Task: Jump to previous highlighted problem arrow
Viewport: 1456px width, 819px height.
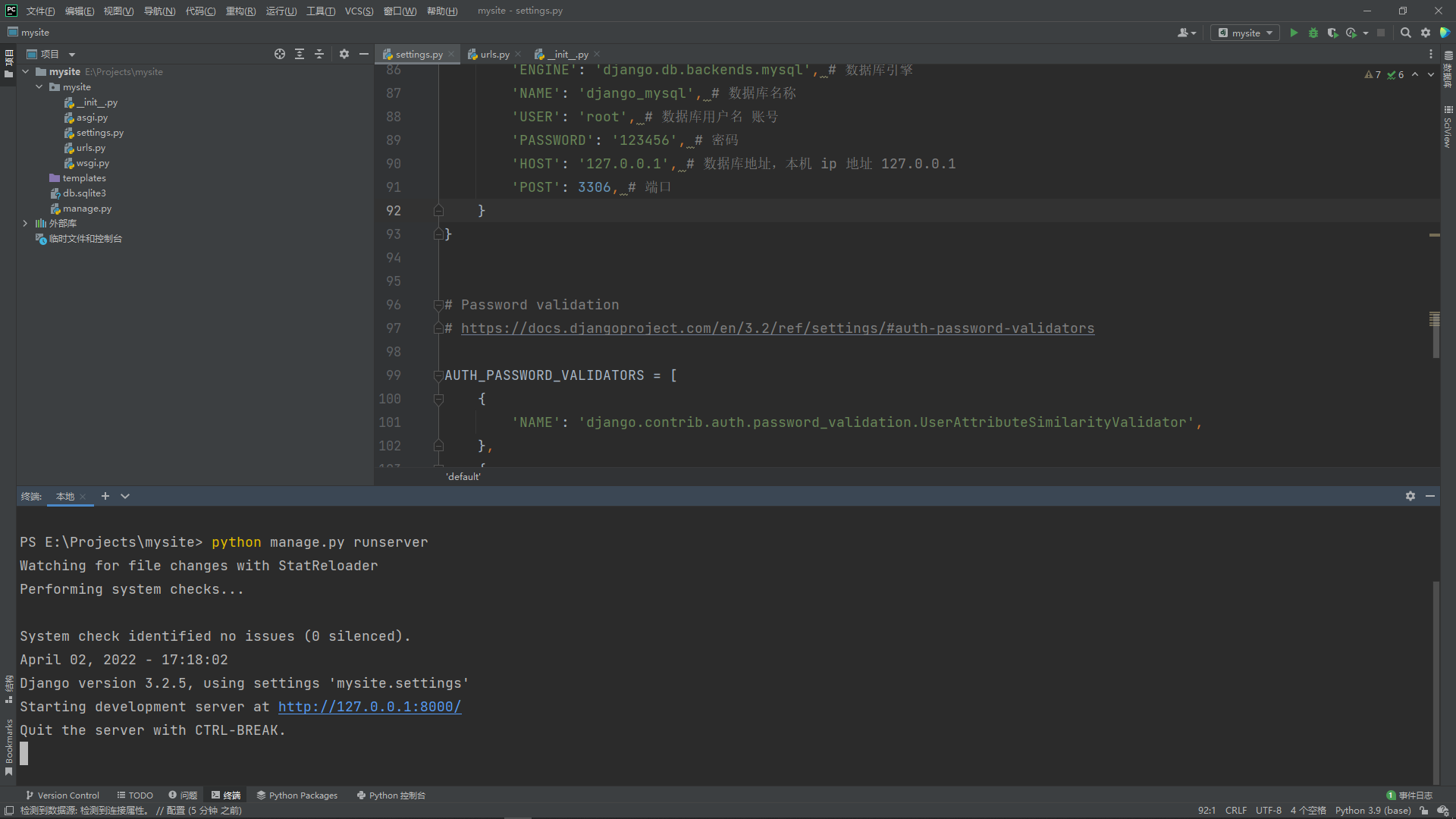Action: pyautogui.click(x=1415, y=75)
